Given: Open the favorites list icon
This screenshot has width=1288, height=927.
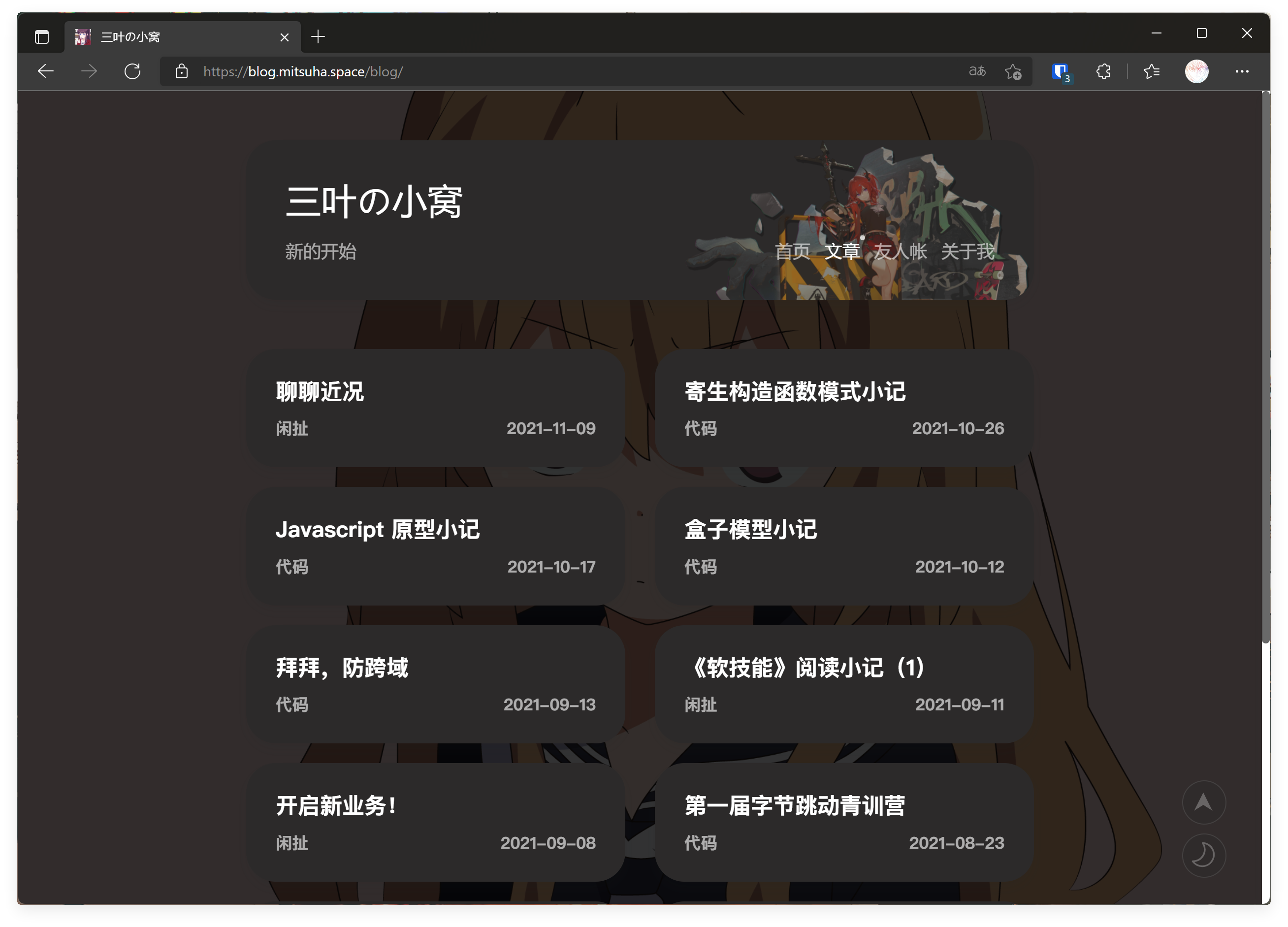Looking at the screenshot, I should [x=1151, y=71].
